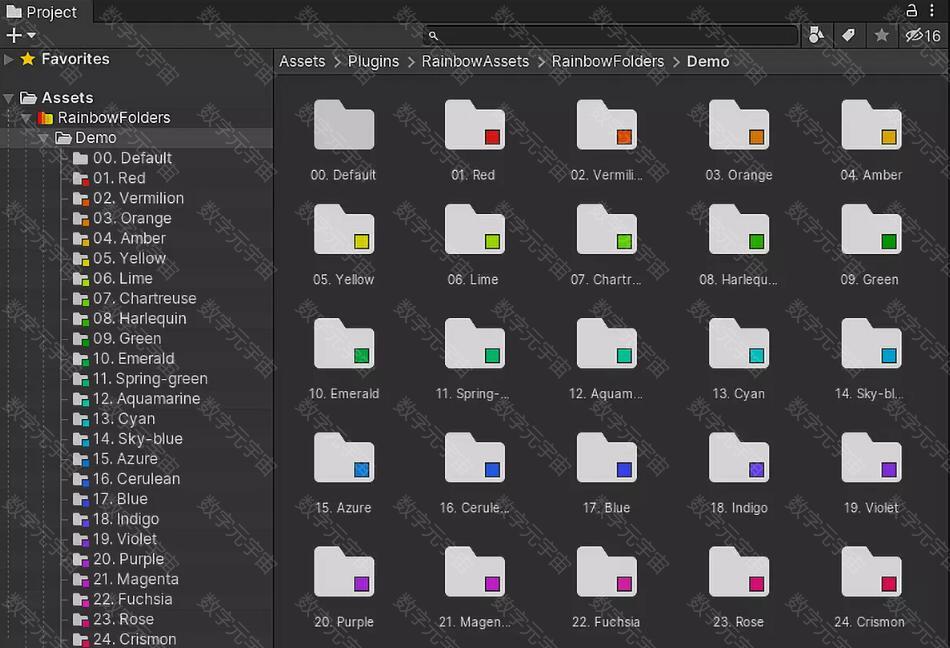Select the 00. Default folder icon in the grid
950x648 pixels.
pyautogui.click(x=343, y=126)
